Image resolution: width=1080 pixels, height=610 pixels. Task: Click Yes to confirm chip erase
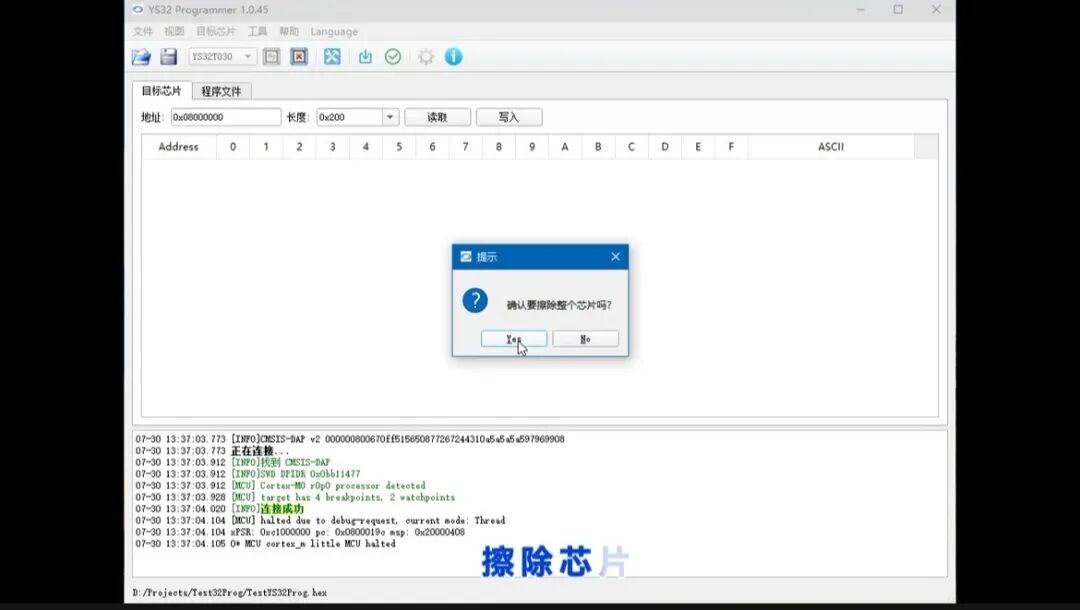click(514, 339)
